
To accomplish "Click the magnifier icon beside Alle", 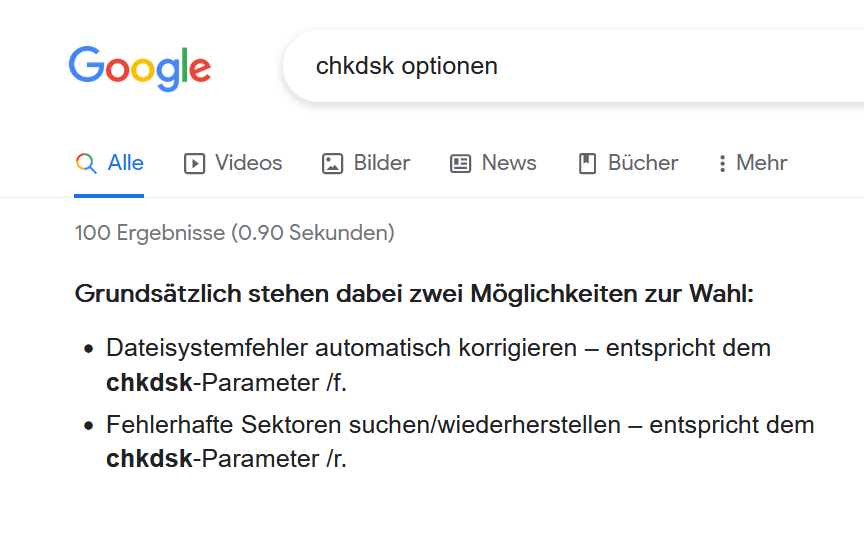I will pos(86,164).
